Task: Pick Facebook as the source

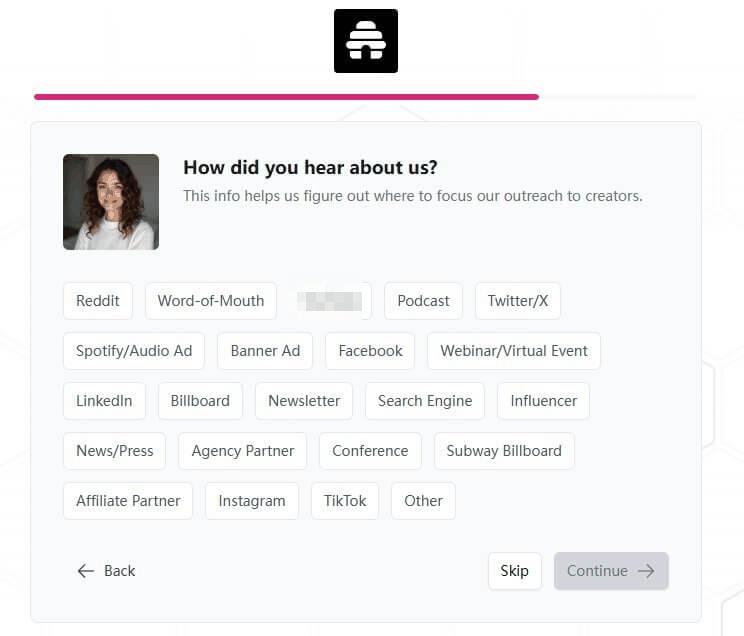Action: point(370,351)
